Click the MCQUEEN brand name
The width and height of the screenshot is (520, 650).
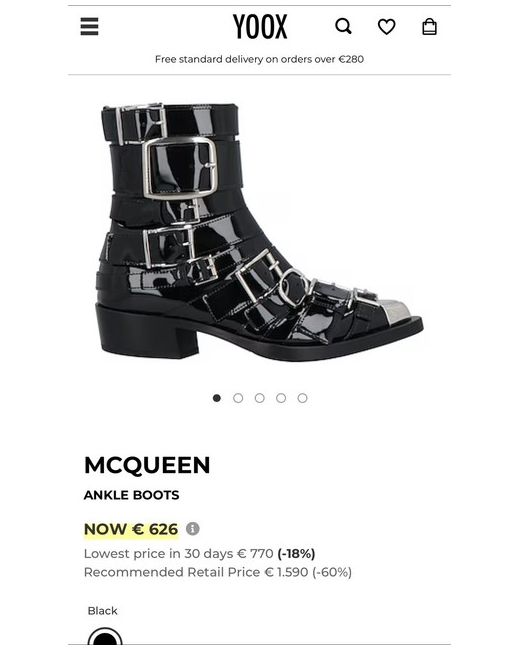[147, 465]
